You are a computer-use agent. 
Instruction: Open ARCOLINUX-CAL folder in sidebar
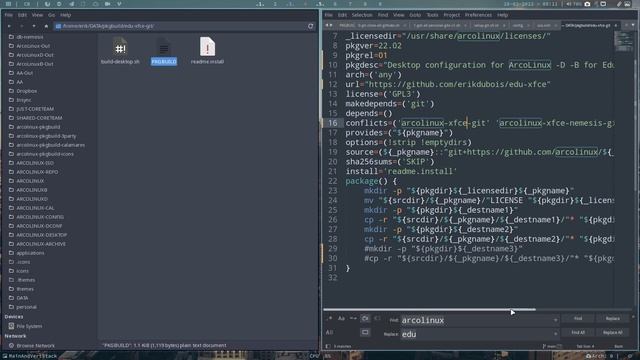point(35,208)
